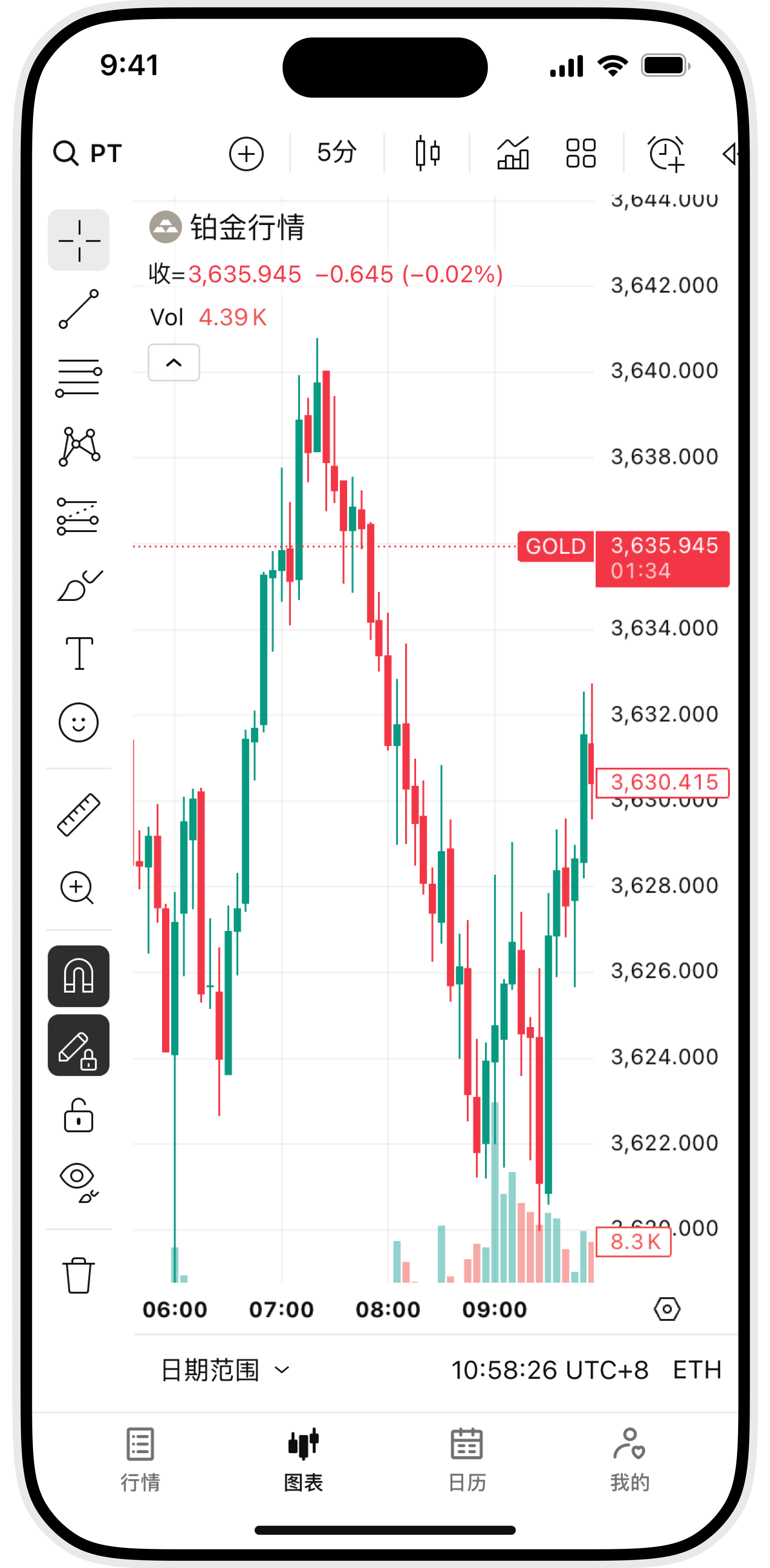This screenshot has height=1568, width=770.
Task: Select the crosshair cursor tool
Action: 79,240
